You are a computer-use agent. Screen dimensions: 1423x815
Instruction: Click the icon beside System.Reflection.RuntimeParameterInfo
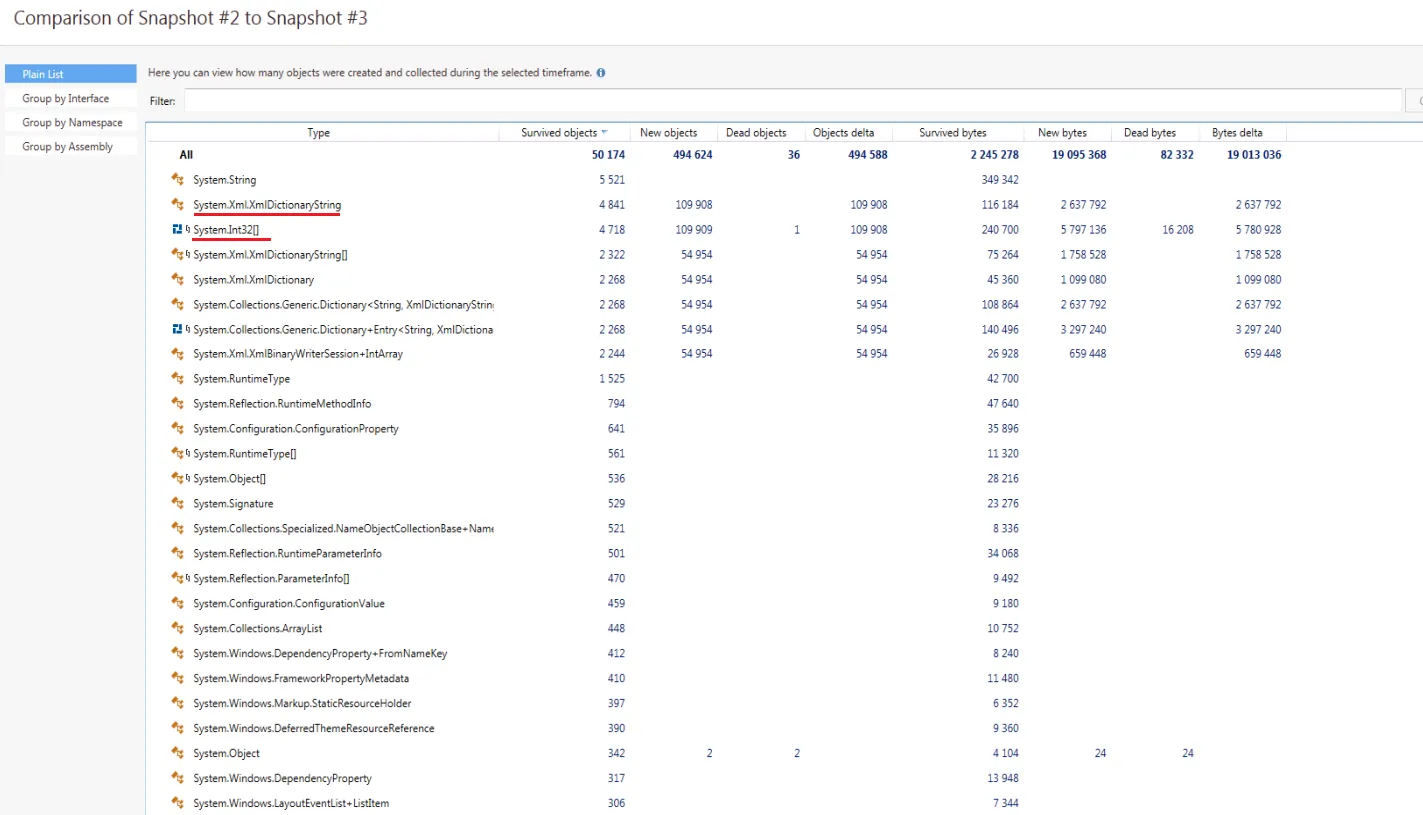pos(178,554)
